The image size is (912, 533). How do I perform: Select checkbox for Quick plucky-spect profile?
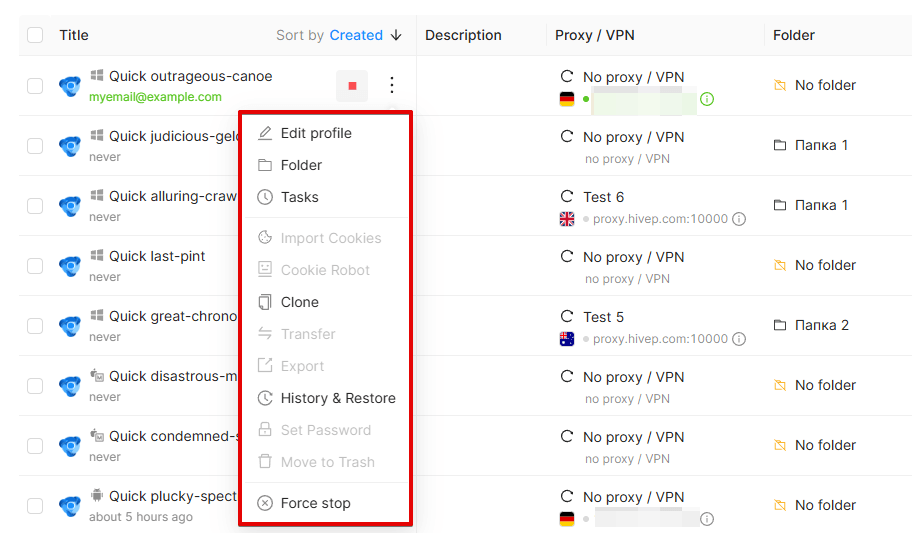(x=35, y=506)
